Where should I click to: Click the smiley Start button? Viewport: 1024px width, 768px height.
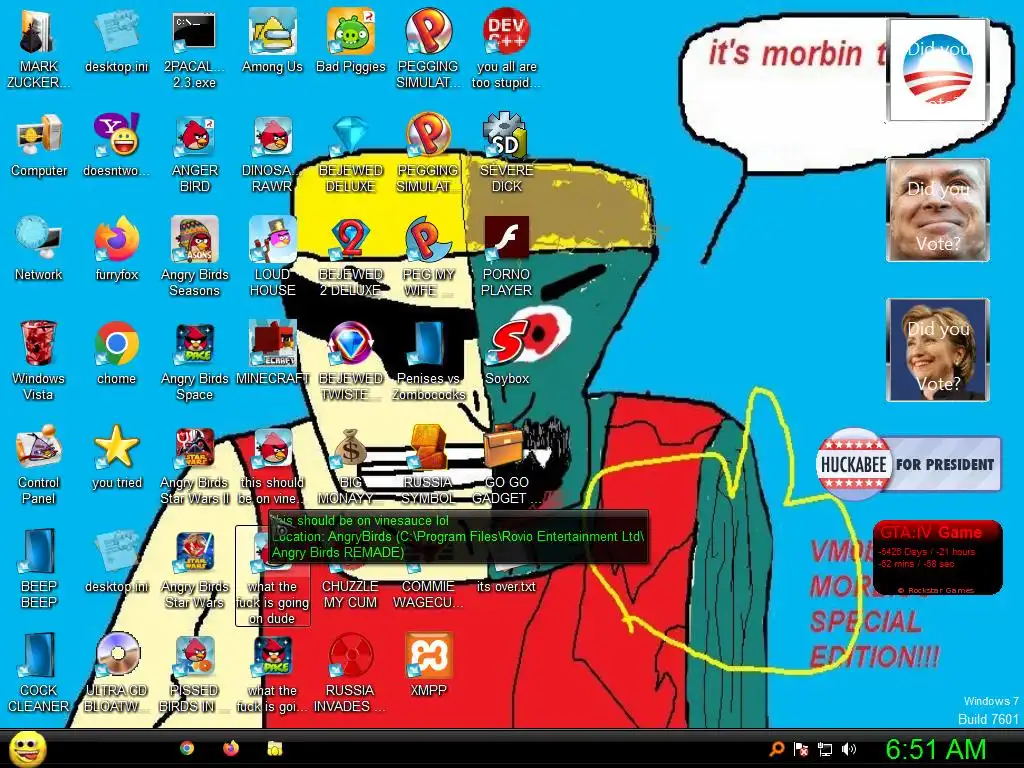pyautogui.click(x=27, y=748)
